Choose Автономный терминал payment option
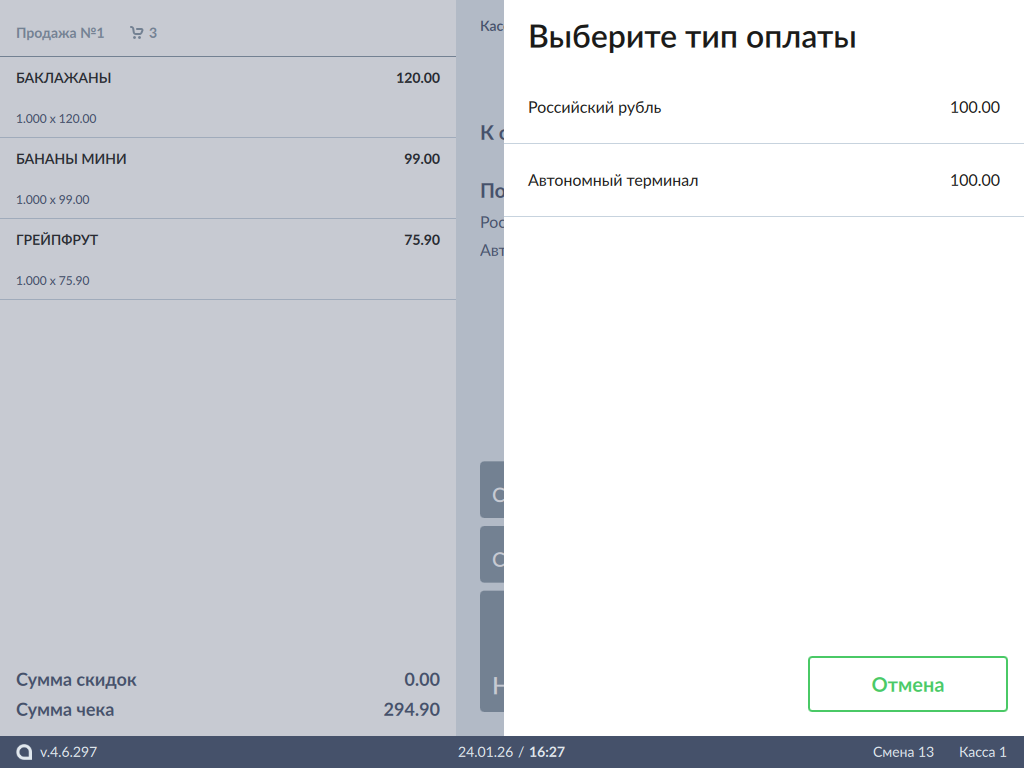1024x768 pixels. click(763, 181)
